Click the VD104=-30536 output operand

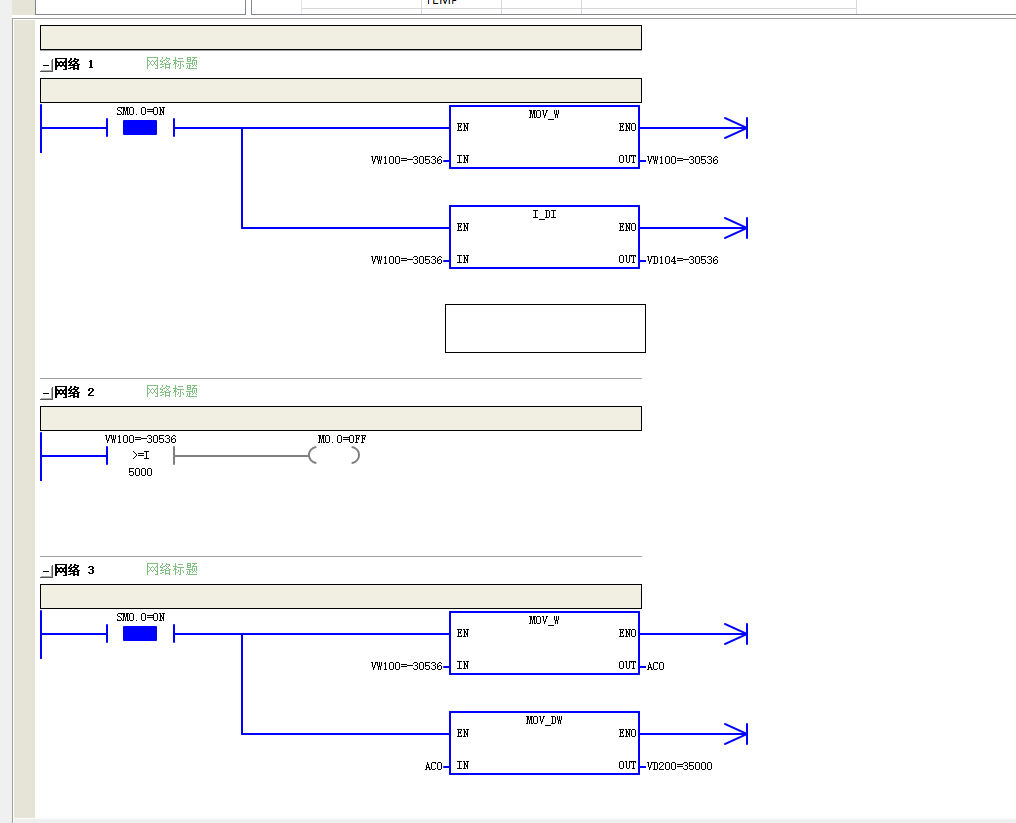682,261
